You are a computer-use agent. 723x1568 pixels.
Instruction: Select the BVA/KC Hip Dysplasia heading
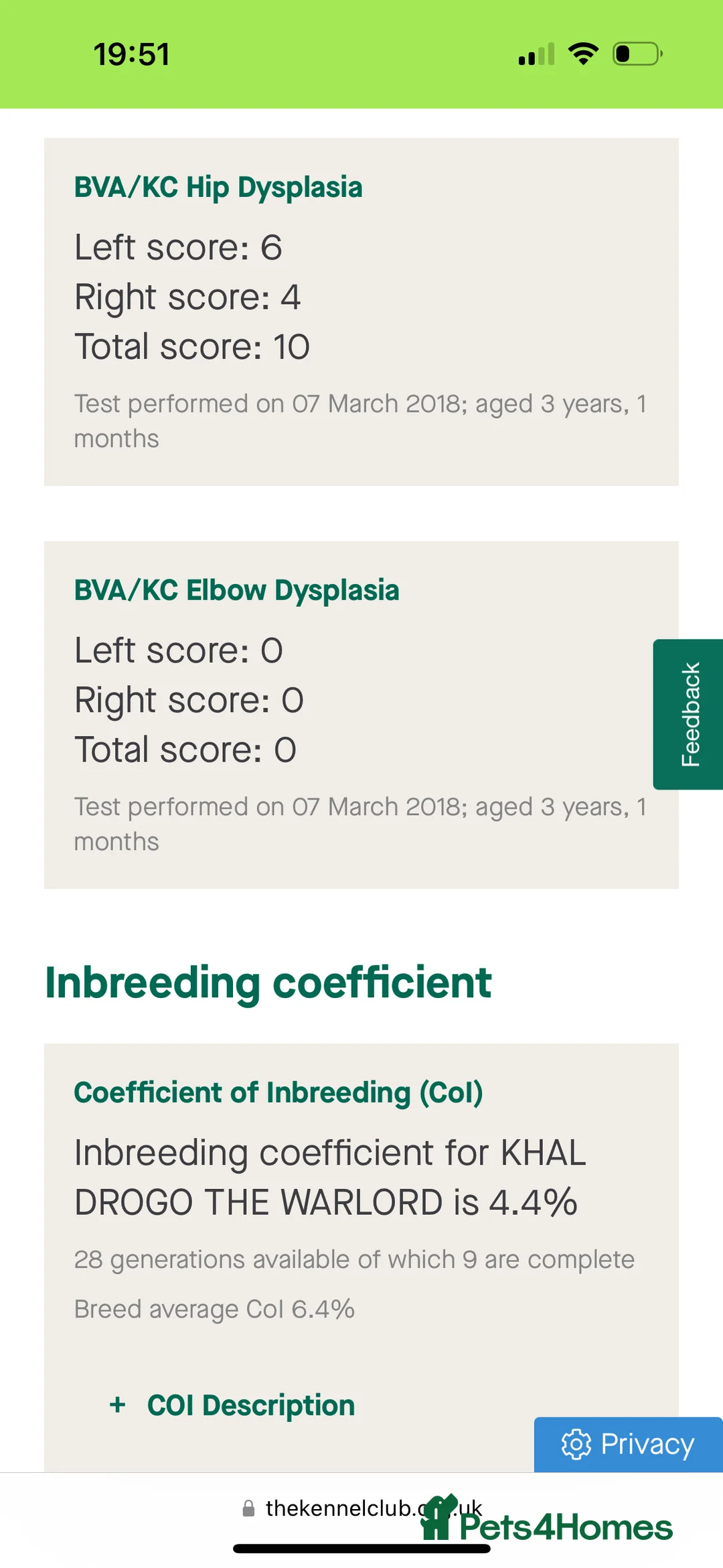[x=218, y=188]
